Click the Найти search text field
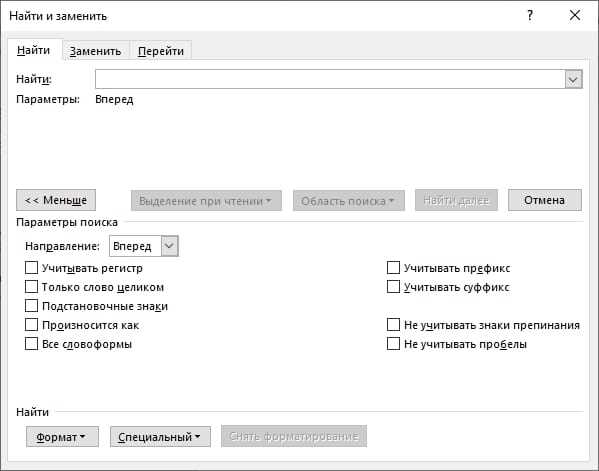The width and height of the screenshot is (599, 471). (330, 79)
